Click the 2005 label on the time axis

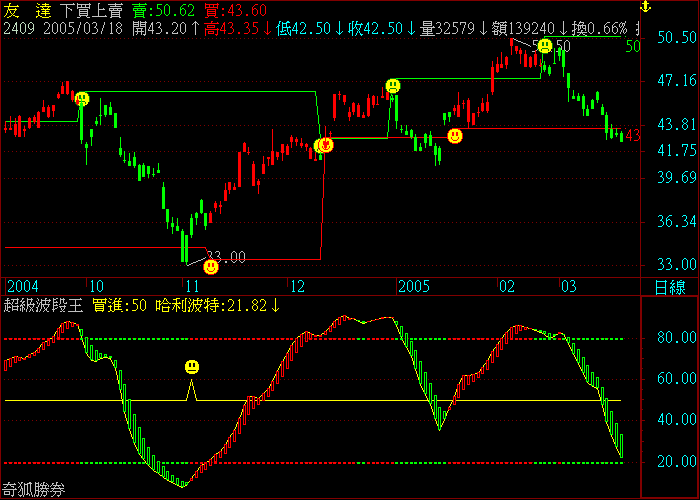(414, 286)
